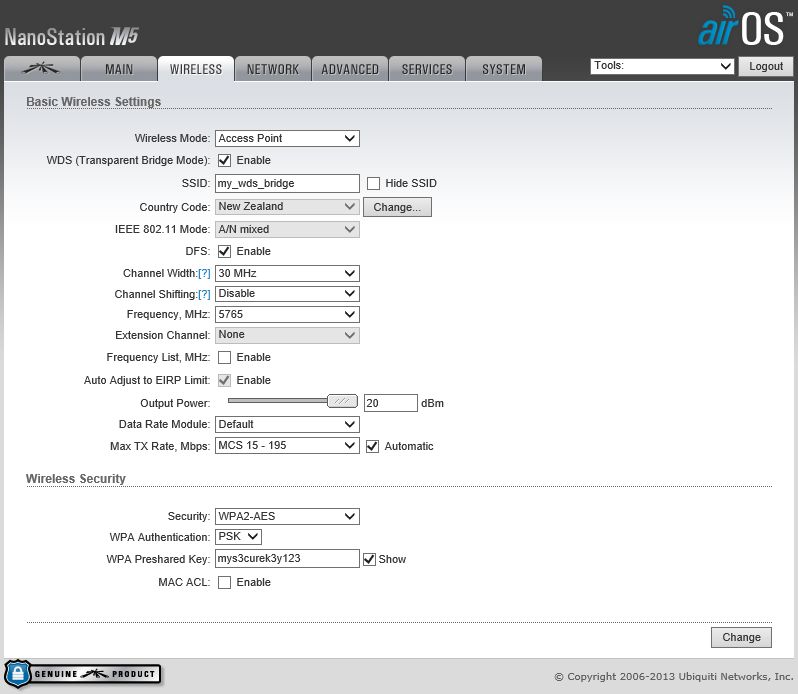Viewport: 798px width, 694px height.
Task: Enable the Frequency List checkbox
Action: 224,357
